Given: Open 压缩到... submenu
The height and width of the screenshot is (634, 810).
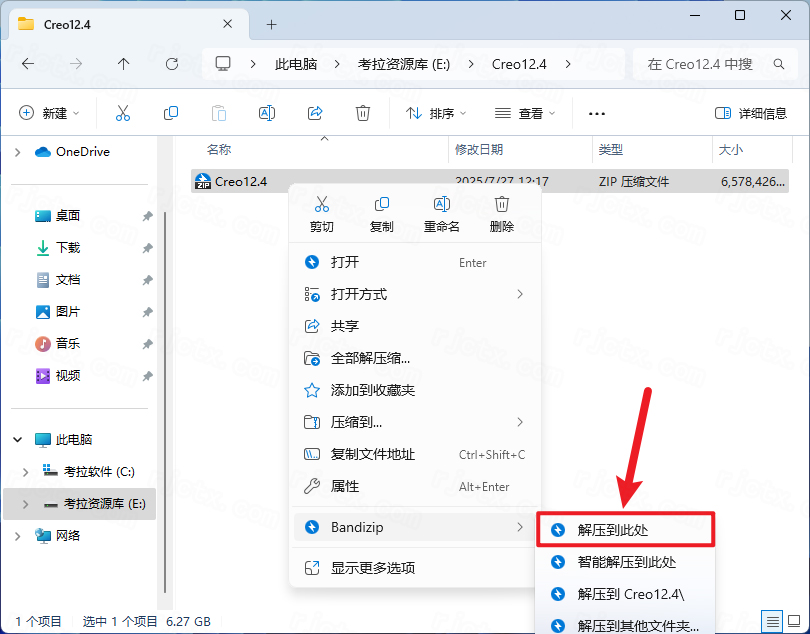Looking at the screenshot, I should [416, 422].
